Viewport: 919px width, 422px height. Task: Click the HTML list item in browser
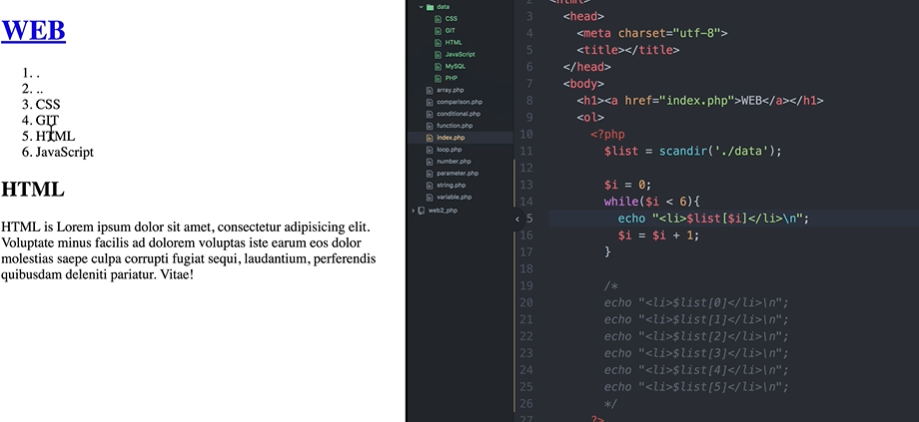click(55, 136)
